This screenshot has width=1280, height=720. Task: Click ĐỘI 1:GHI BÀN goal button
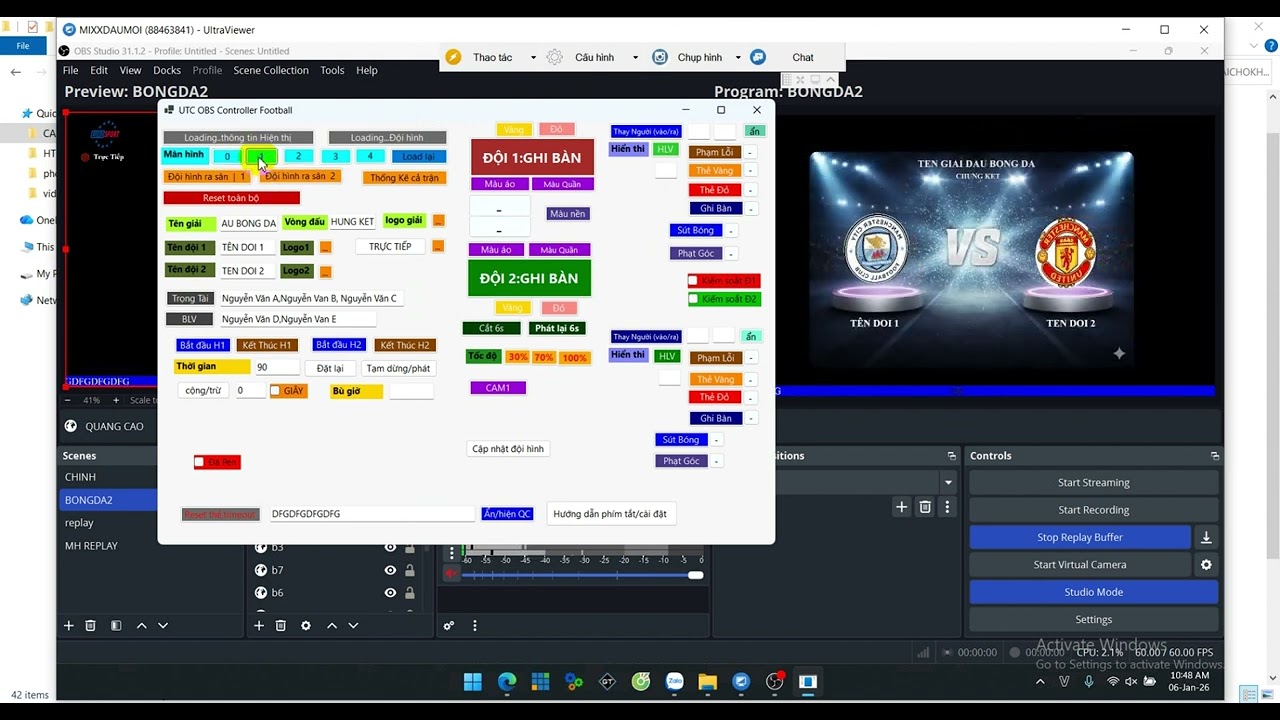[x=531, y=158]
